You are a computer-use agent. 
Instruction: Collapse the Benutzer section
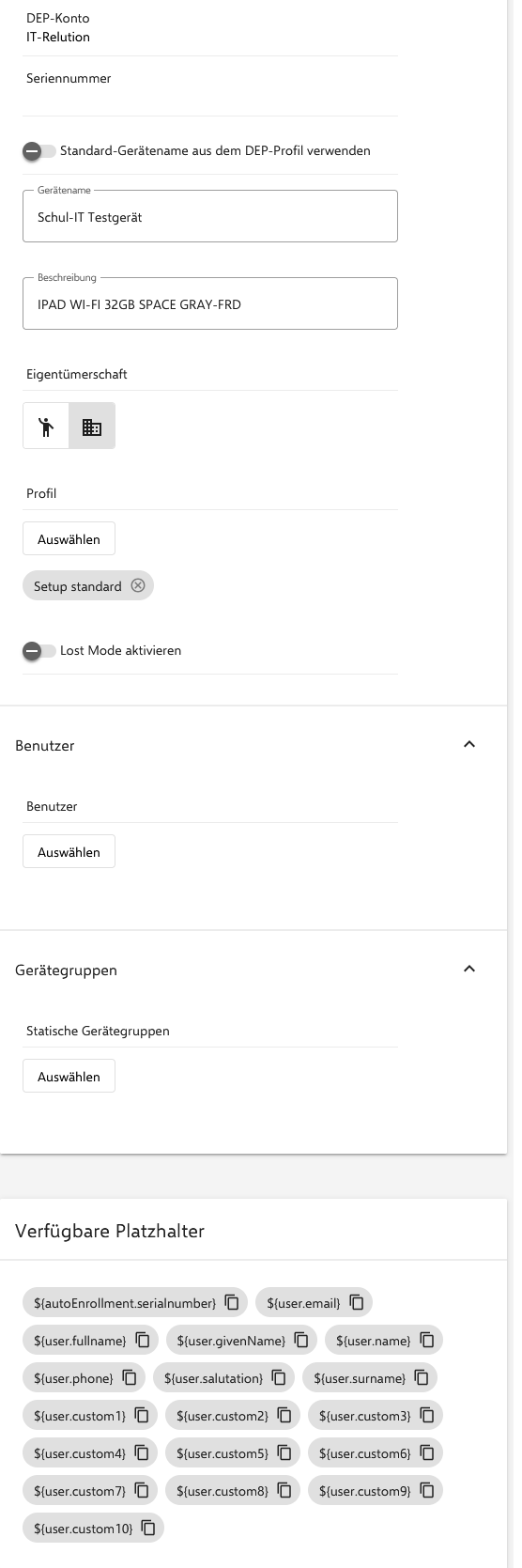(x=469, y=744)
